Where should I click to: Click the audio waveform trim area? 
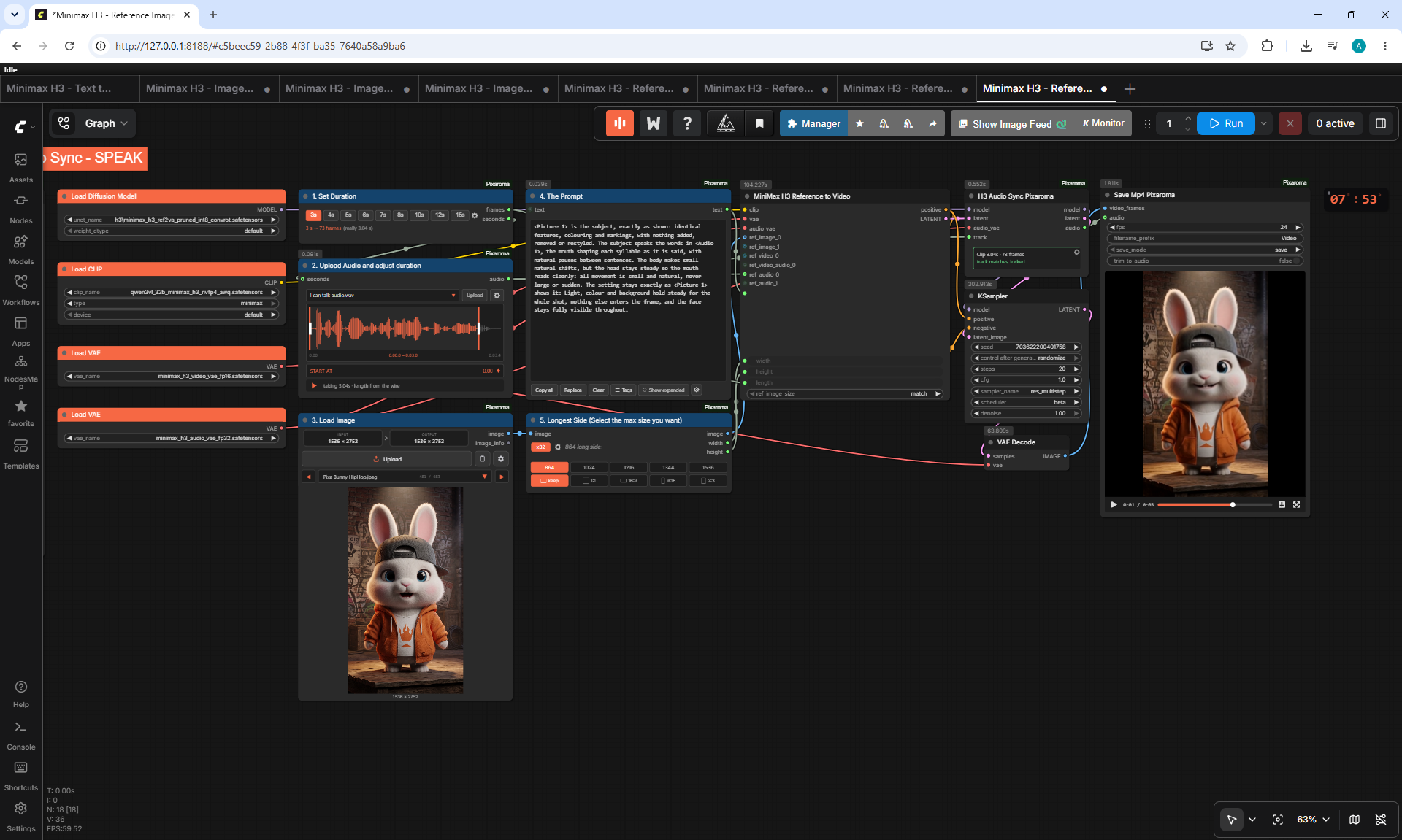(x=406, y=329)
